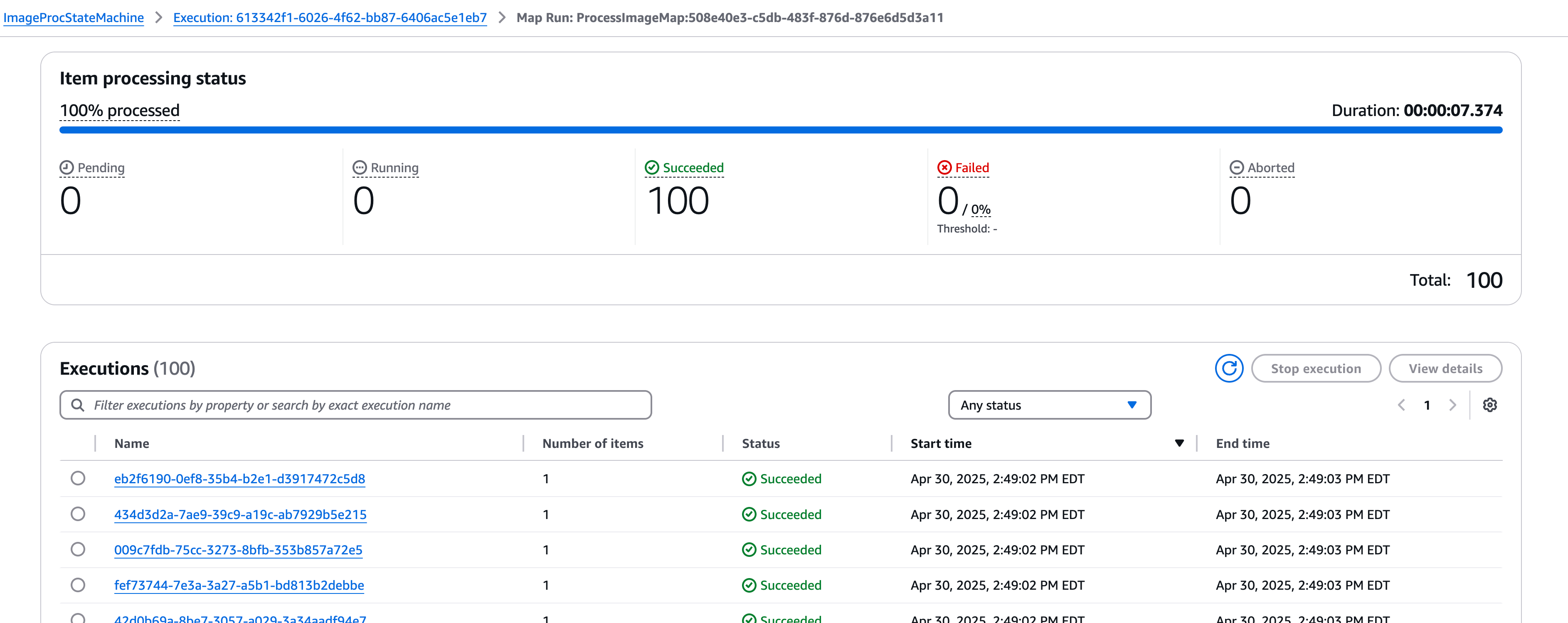Image resolution: width=1568 pixels, height=623 pixels.
Task: Click the Start time sort arrow
Action: point(1180,443)
